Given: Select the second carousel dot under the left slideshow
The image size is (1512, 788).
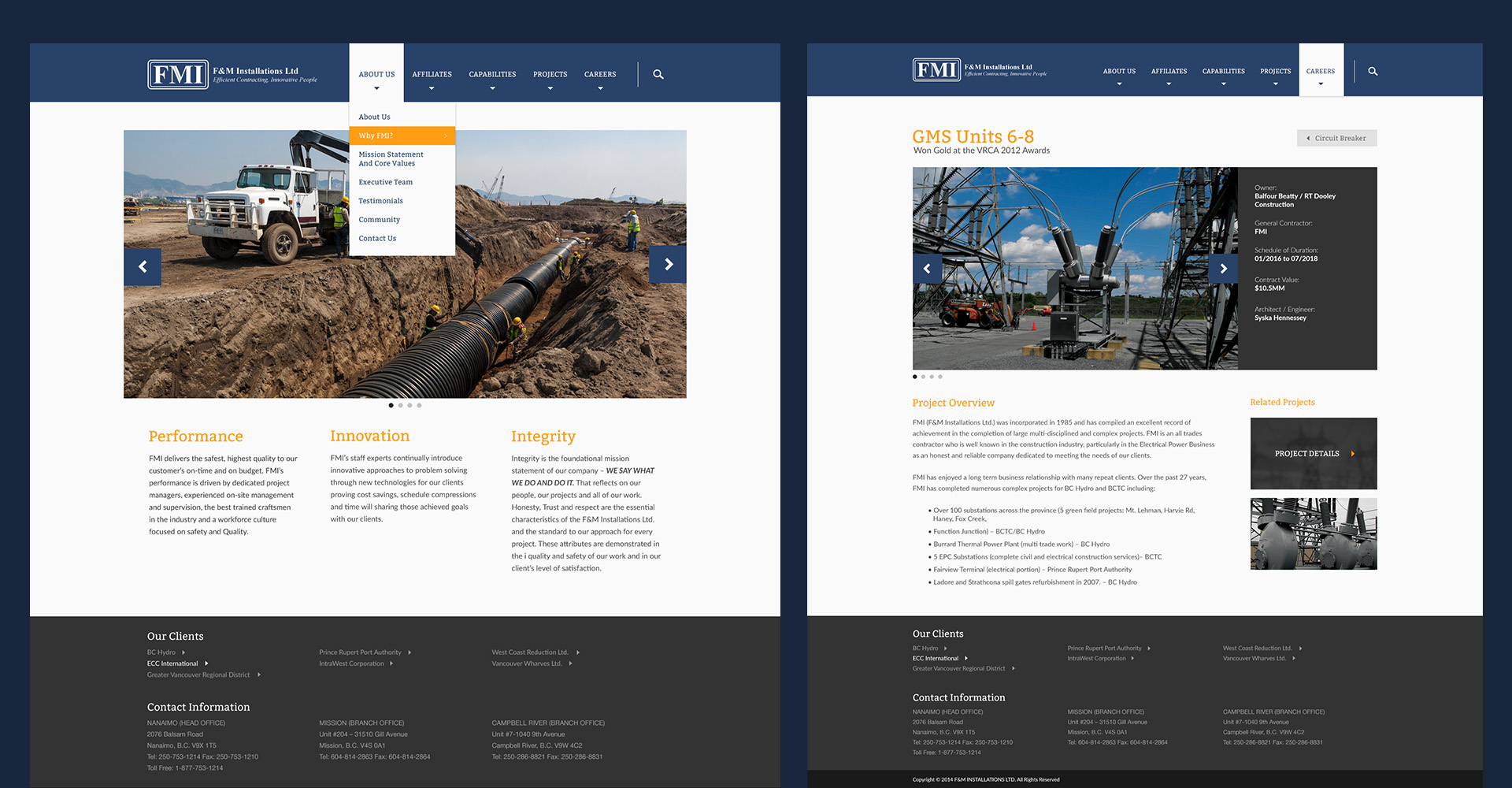Looking at the screenshot, I should coord(401,405).
